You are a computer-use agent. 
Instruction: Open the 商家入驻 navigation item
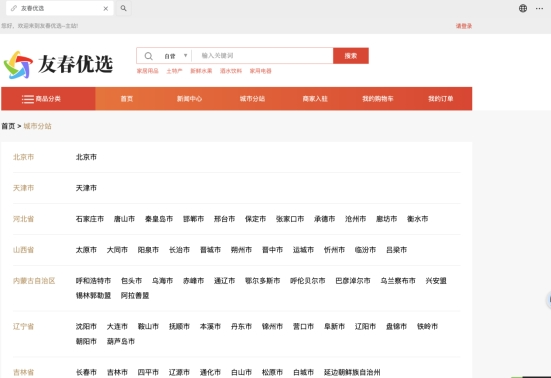click(x=315, y=99)
